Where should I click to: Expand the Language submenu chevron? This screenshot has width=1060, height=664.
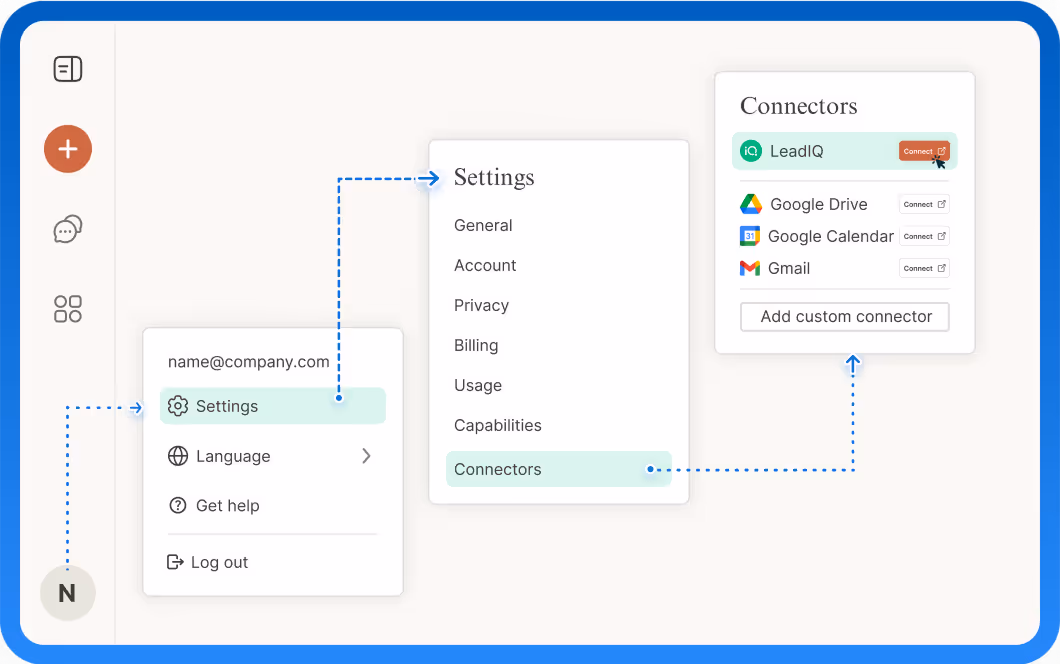[x=366, y=456]
